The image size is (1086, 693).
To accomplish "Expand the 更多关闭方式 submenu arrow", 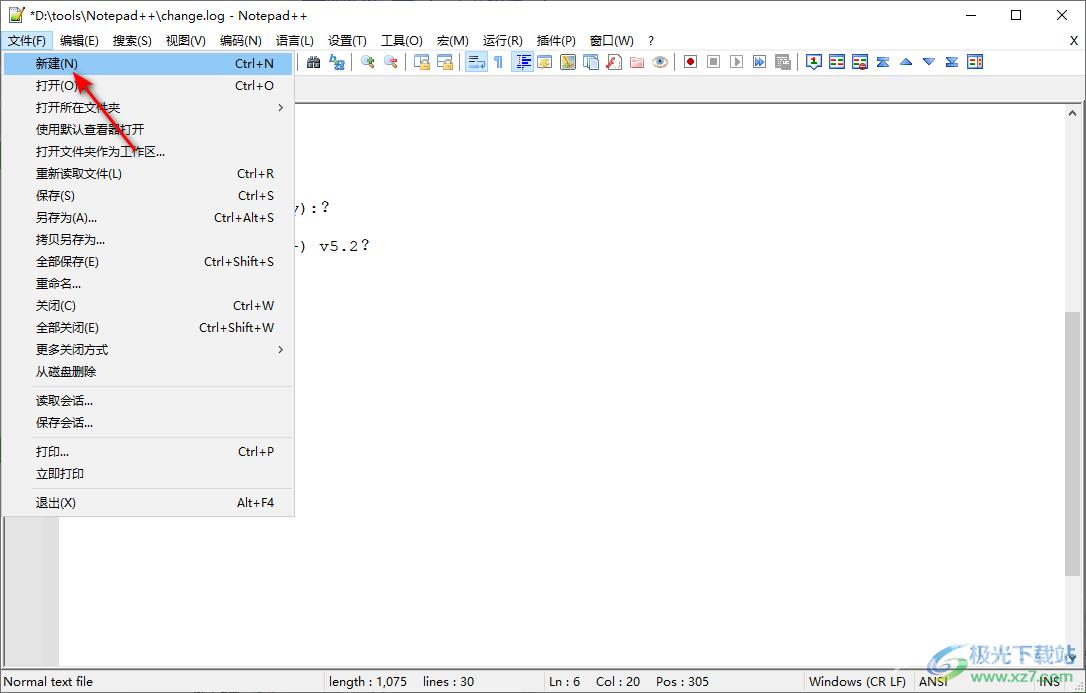I will click(x=281, y=350).
